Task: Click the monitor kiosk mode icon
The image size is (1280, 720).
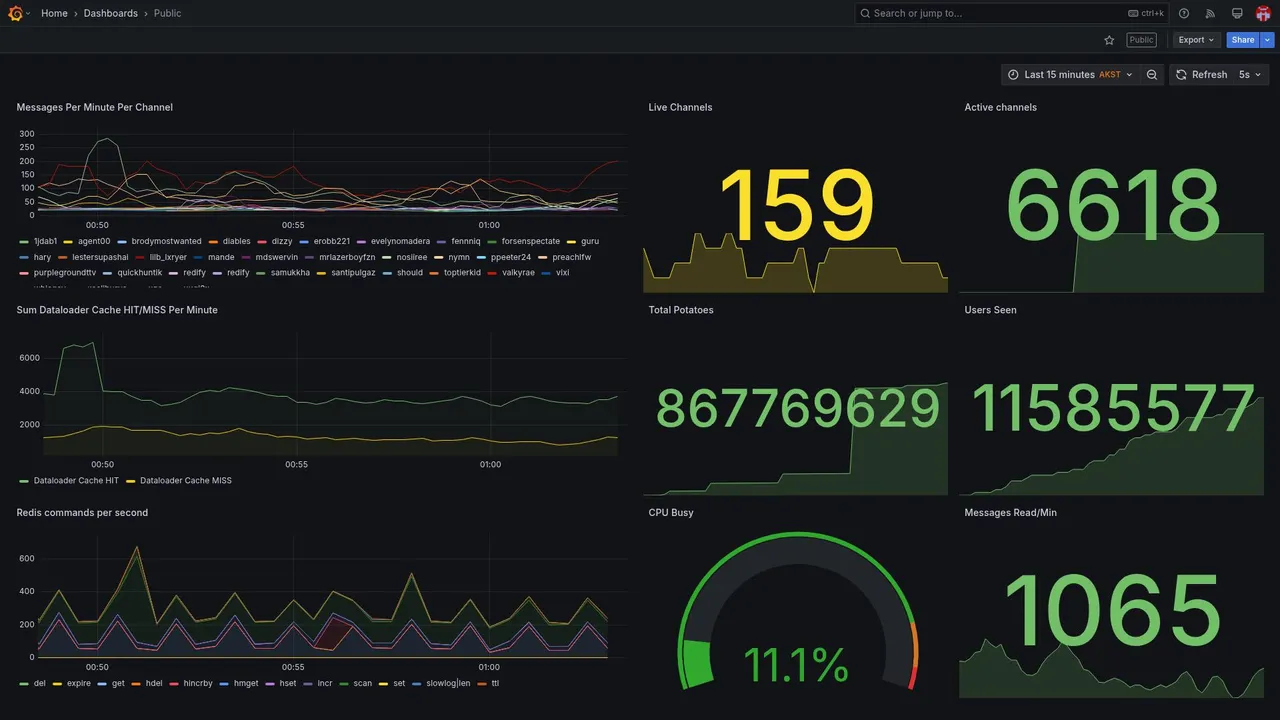Action: click(x=1237, y=13)
